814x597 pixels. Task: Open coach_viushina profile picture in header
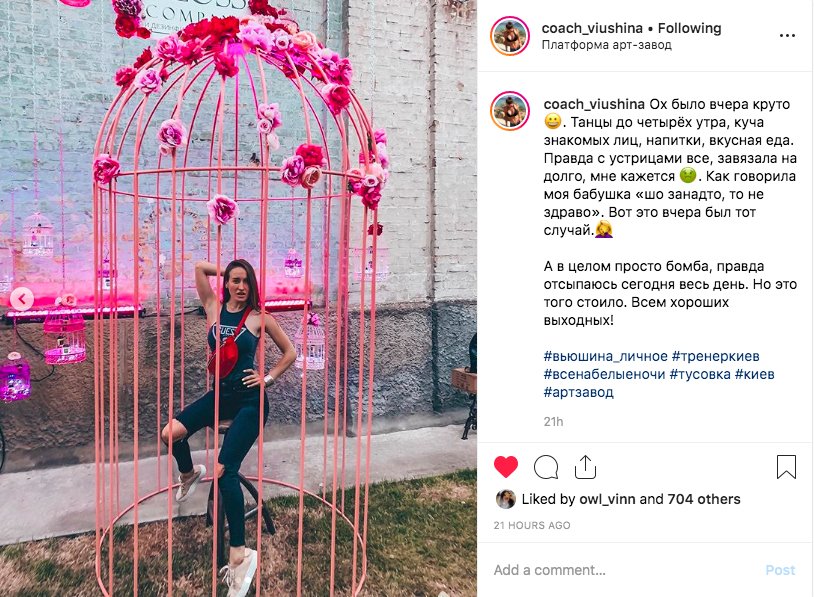pos(510,36)
